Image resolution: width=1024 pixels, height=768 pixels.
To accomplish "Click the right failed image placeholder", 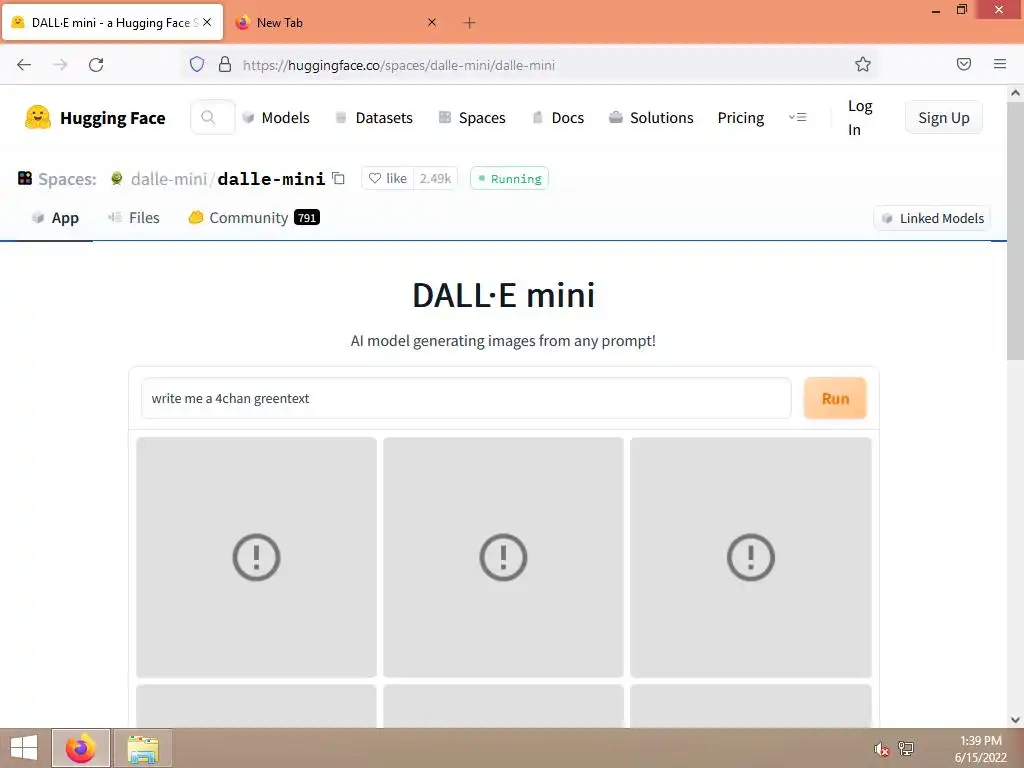I will point(750,557).
